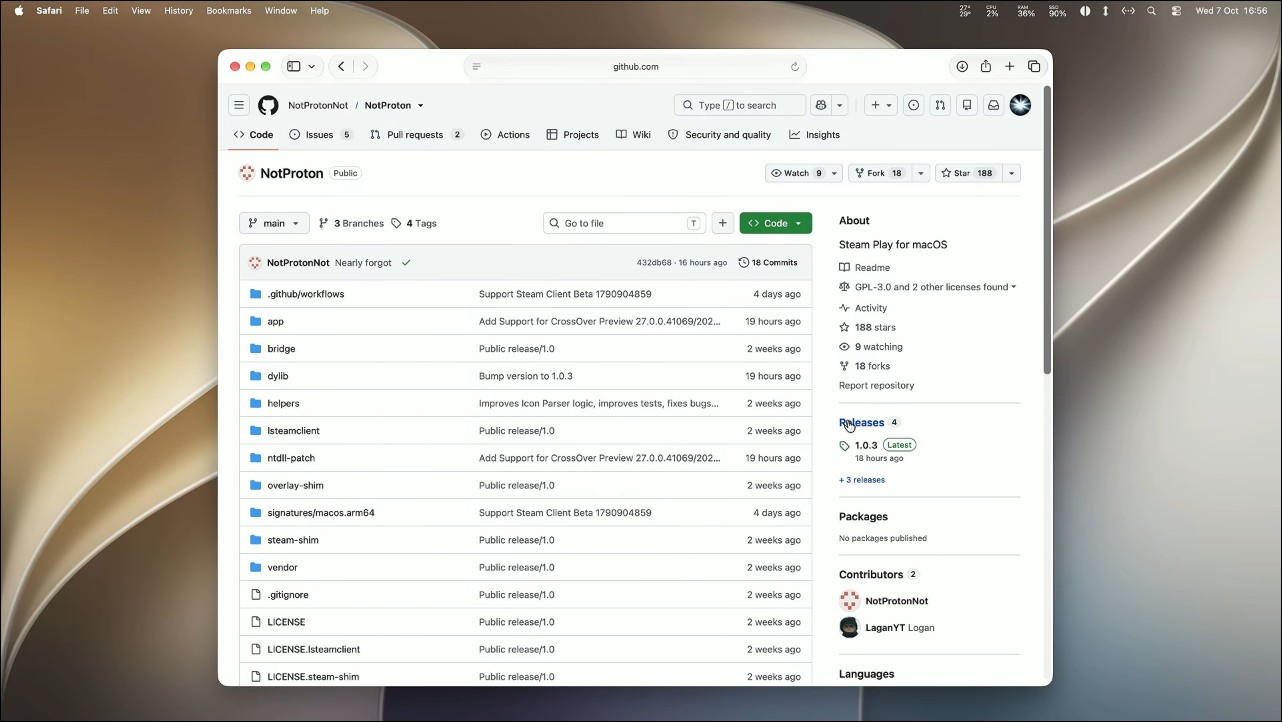Image resolution: width=1282 pixels, height=722 pixels.
Task: Expand the create new plus dropdown
Action: (x=881, y=105)
